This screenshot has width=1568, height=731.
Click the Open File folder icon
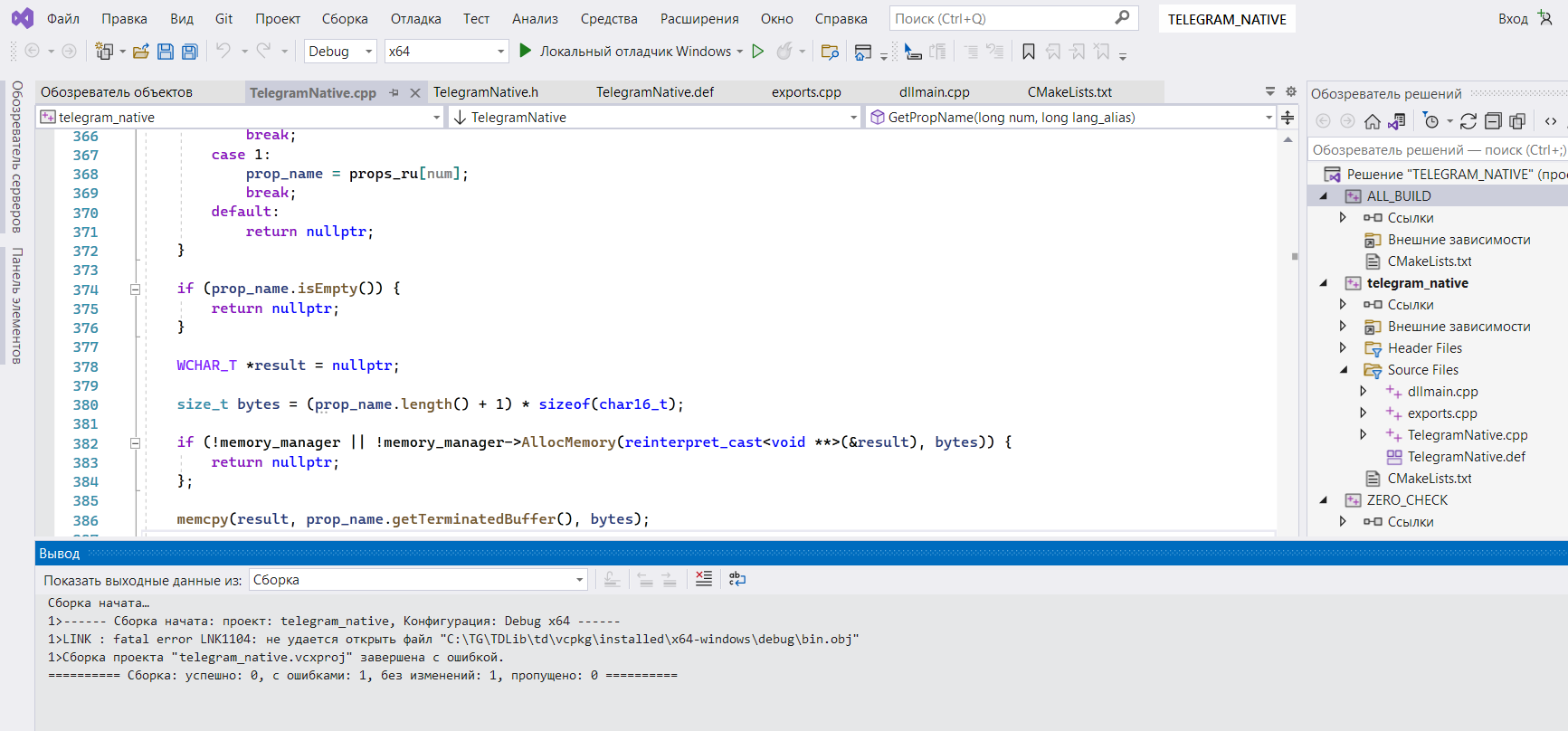pos(140,52)
